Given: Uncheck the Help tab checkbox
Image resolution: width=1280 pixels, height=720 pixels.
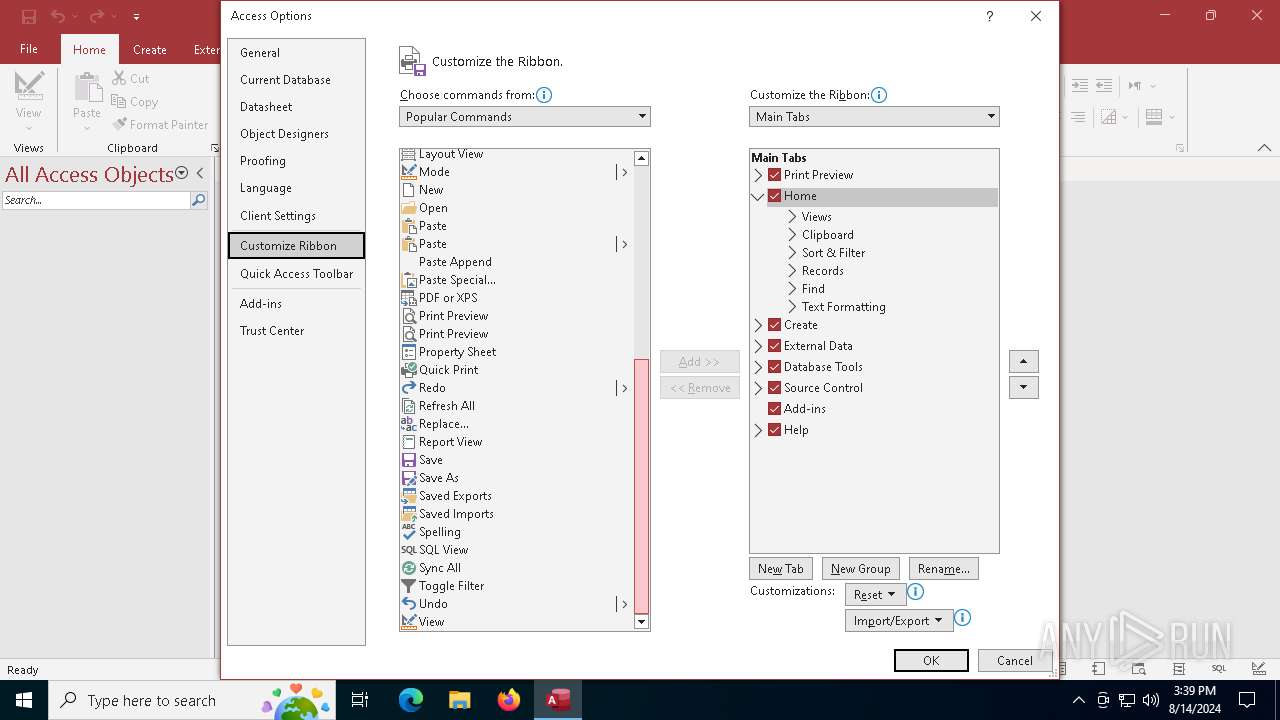Looking at the screenshot, I should (x=774, y=430).
